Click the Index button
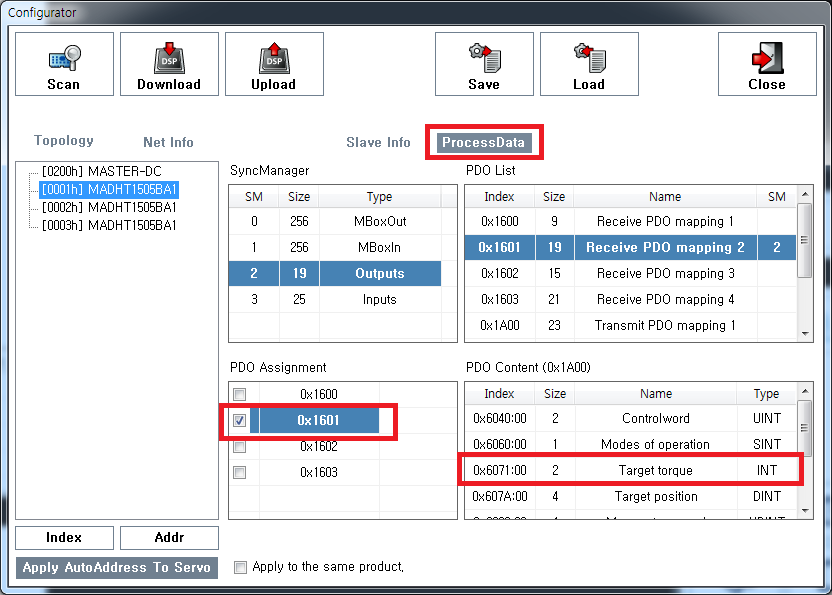Image resolution: width=832 pixels, height=595 pixels. [x=64, y=538]
